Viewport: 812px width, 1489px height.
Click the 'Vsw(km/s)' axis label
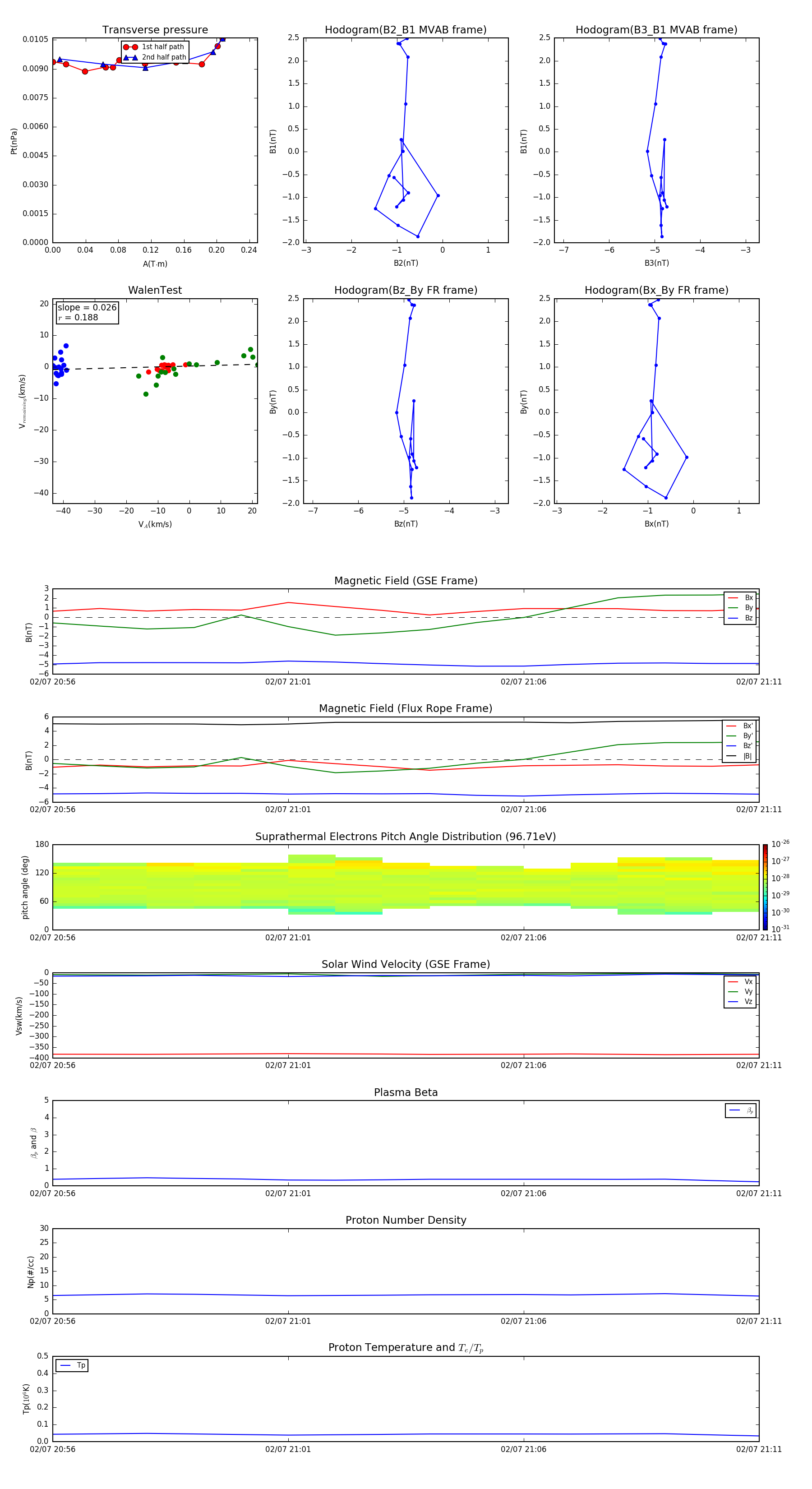coord(19,1015)
